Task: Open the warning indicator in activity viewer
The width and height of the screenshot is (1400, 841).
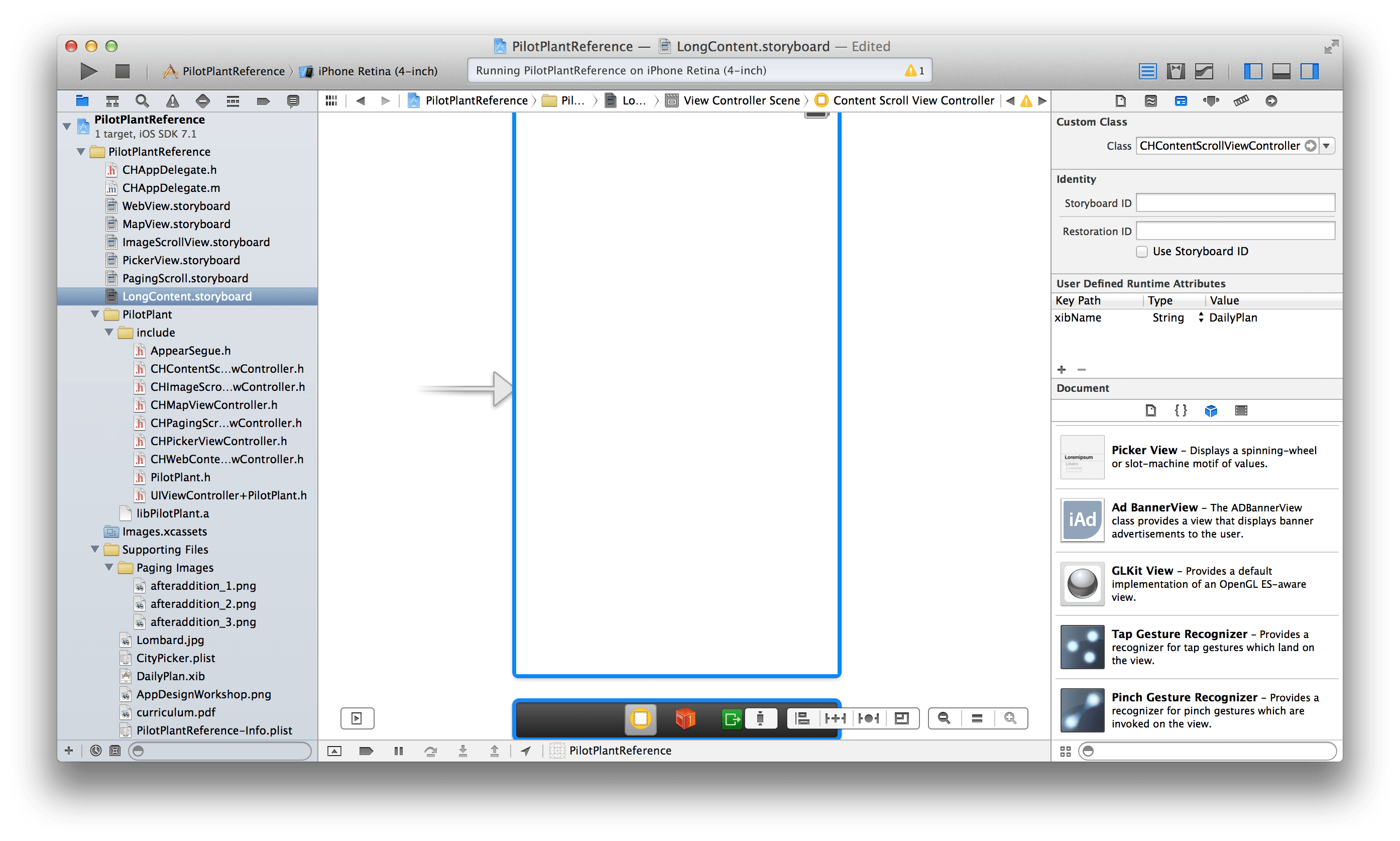Action: [x=913, y=71]
